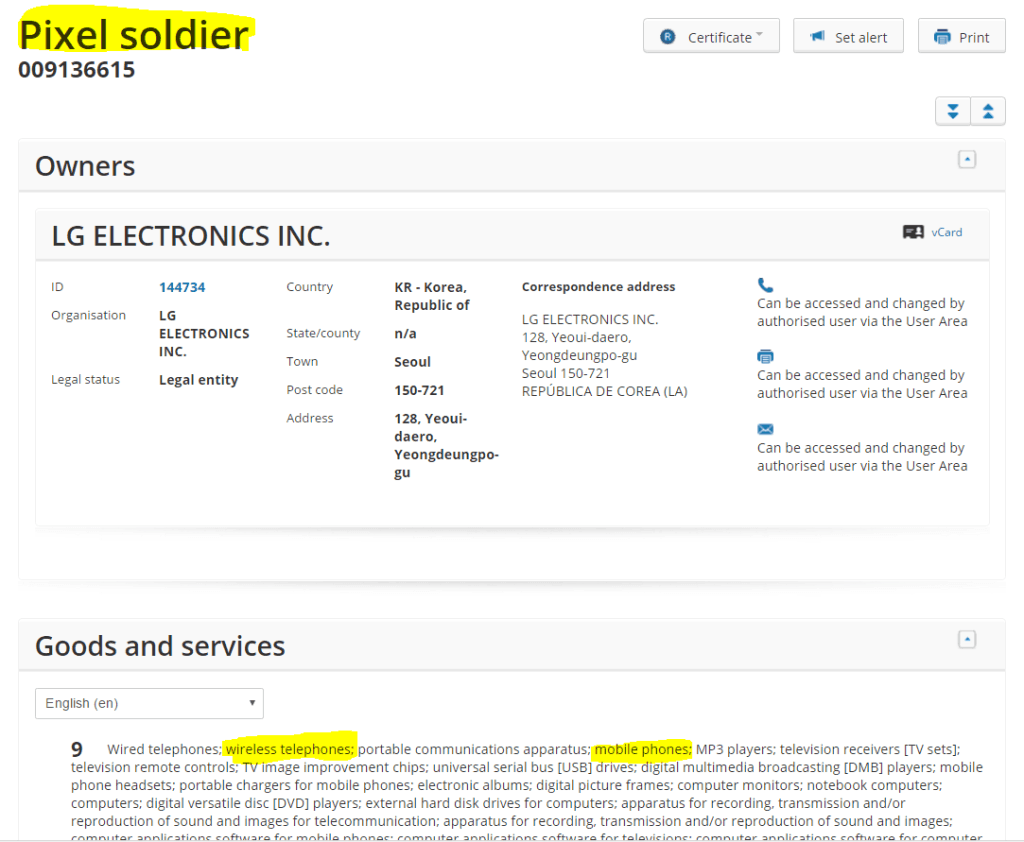Expand all sections with double-down arrow
Image resolution: width=1024 pixels, height=842 pixels.
(x=953, y=111)
